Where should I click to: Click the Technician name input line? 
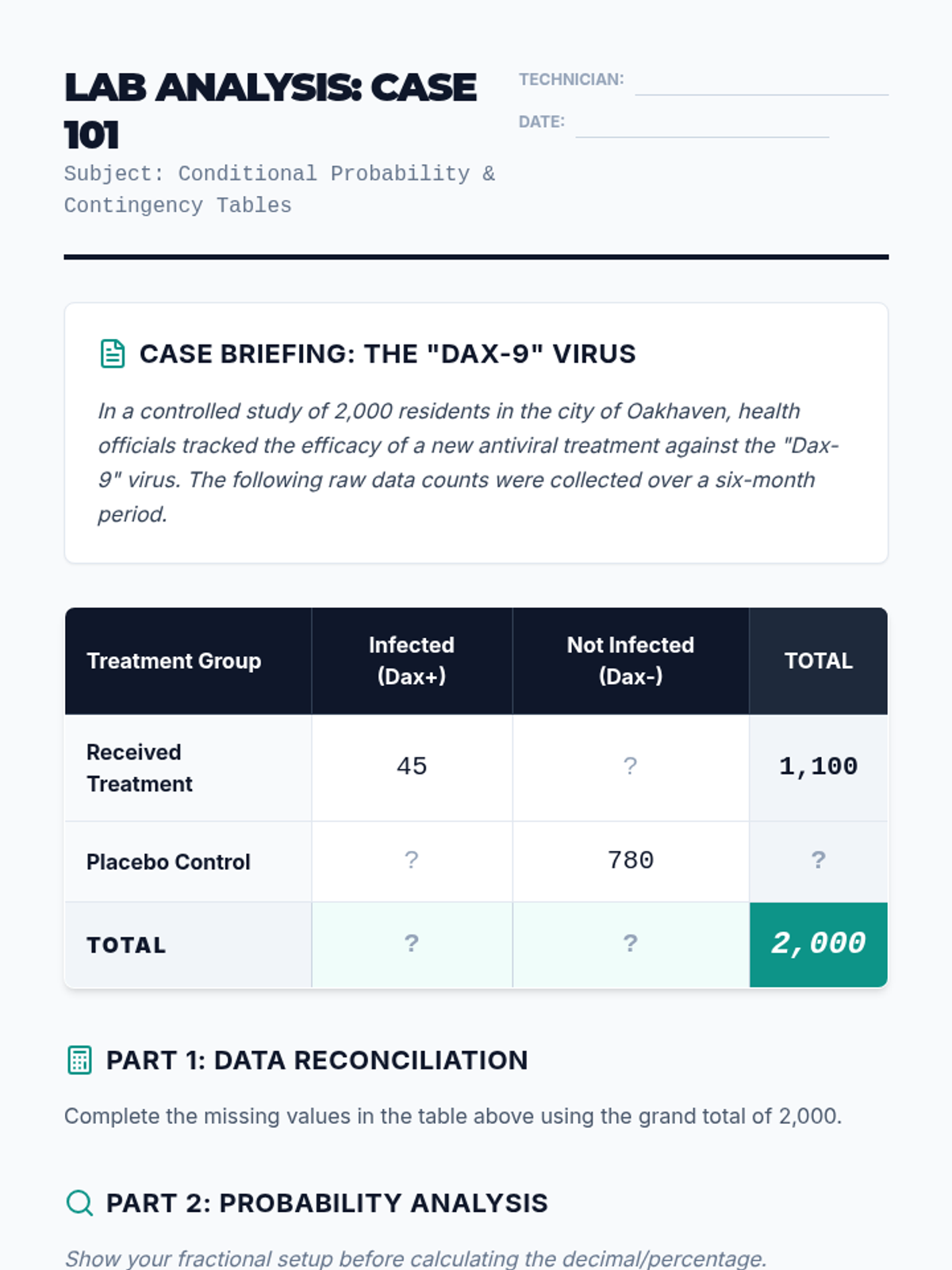761,82
